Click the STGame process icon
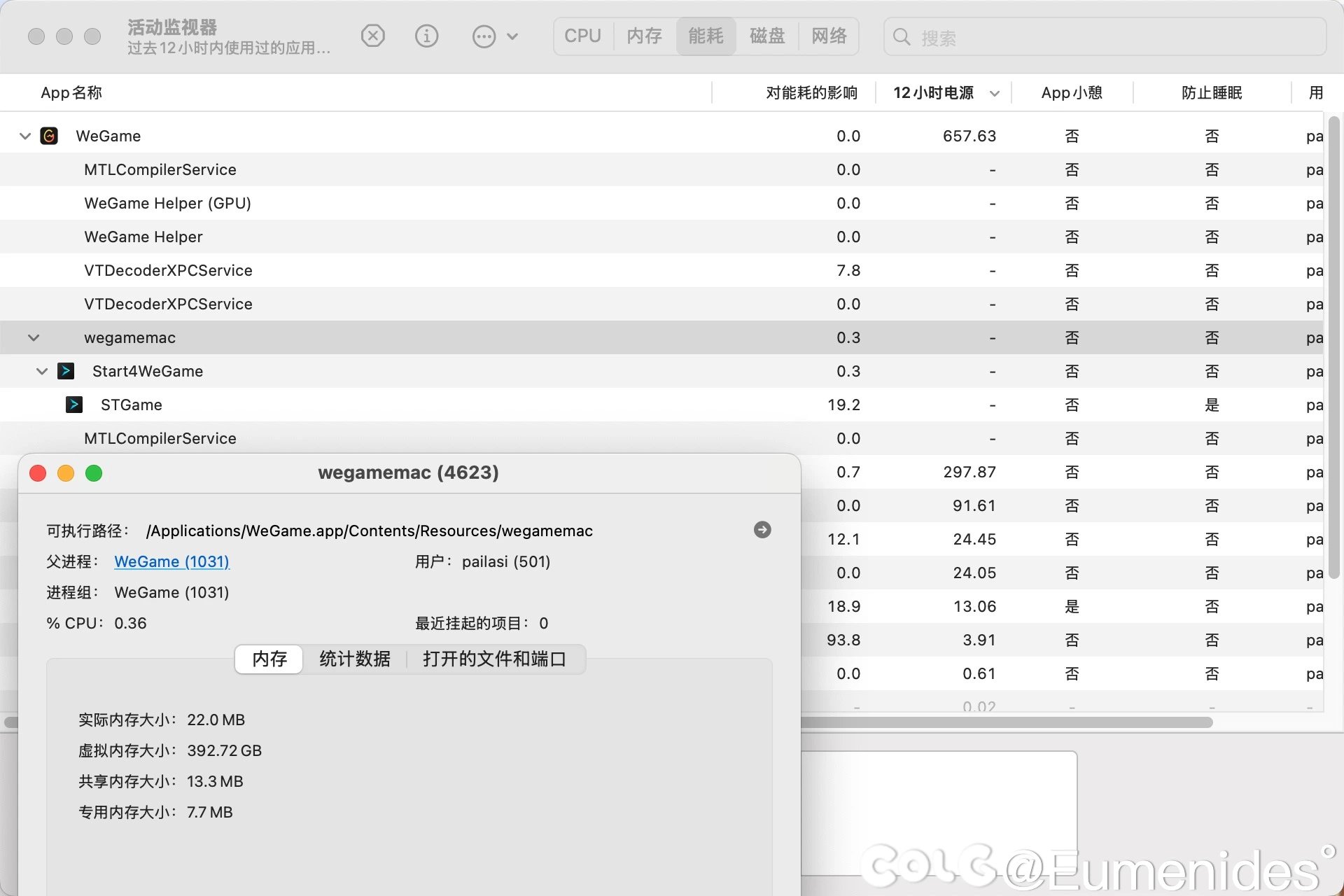Image resolution: width=1344 pixels, height=896 pixels. pyautogui.click(x=74, y=405)
